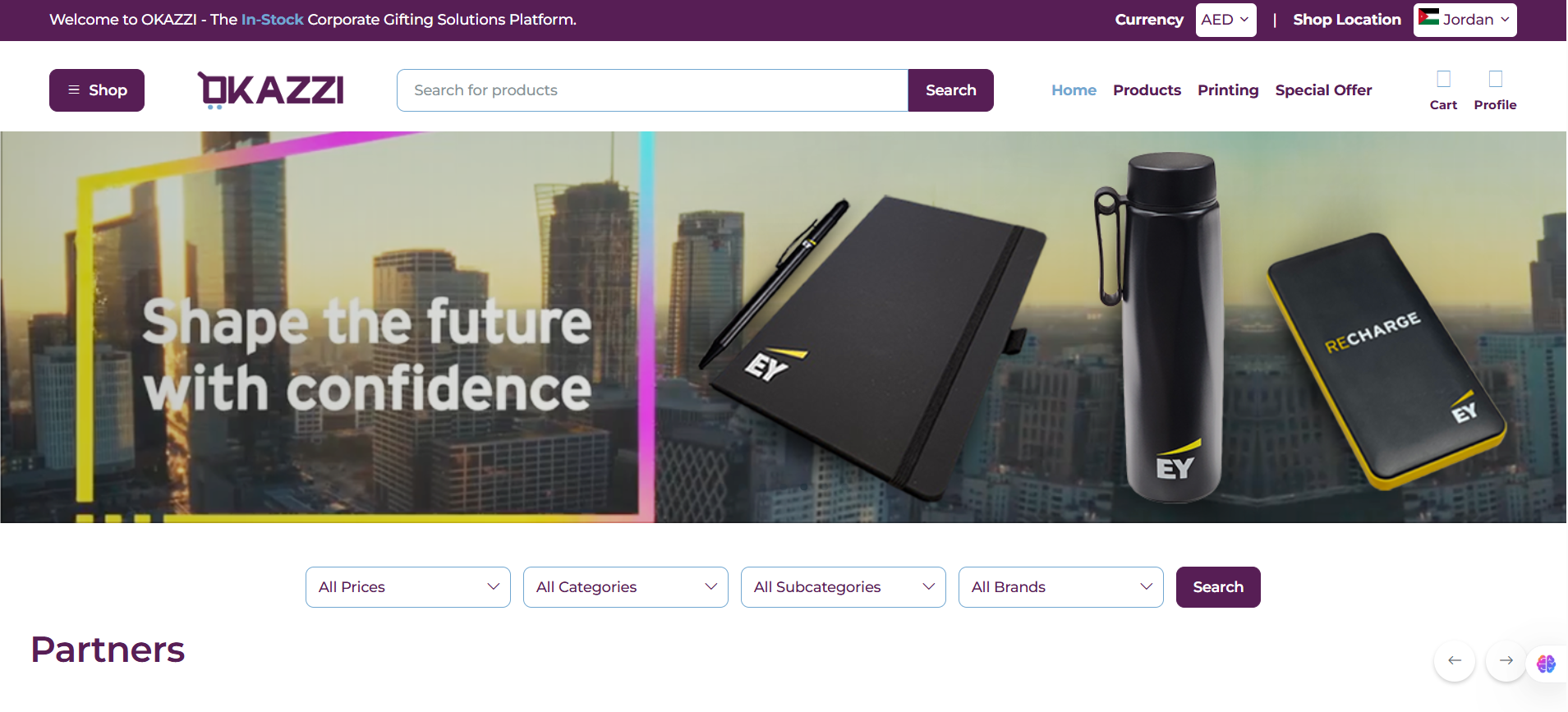The width and height of the screenshot is (1568, 712).
Task: Click the Search button beside product search
Action: [x=950, y=90]
